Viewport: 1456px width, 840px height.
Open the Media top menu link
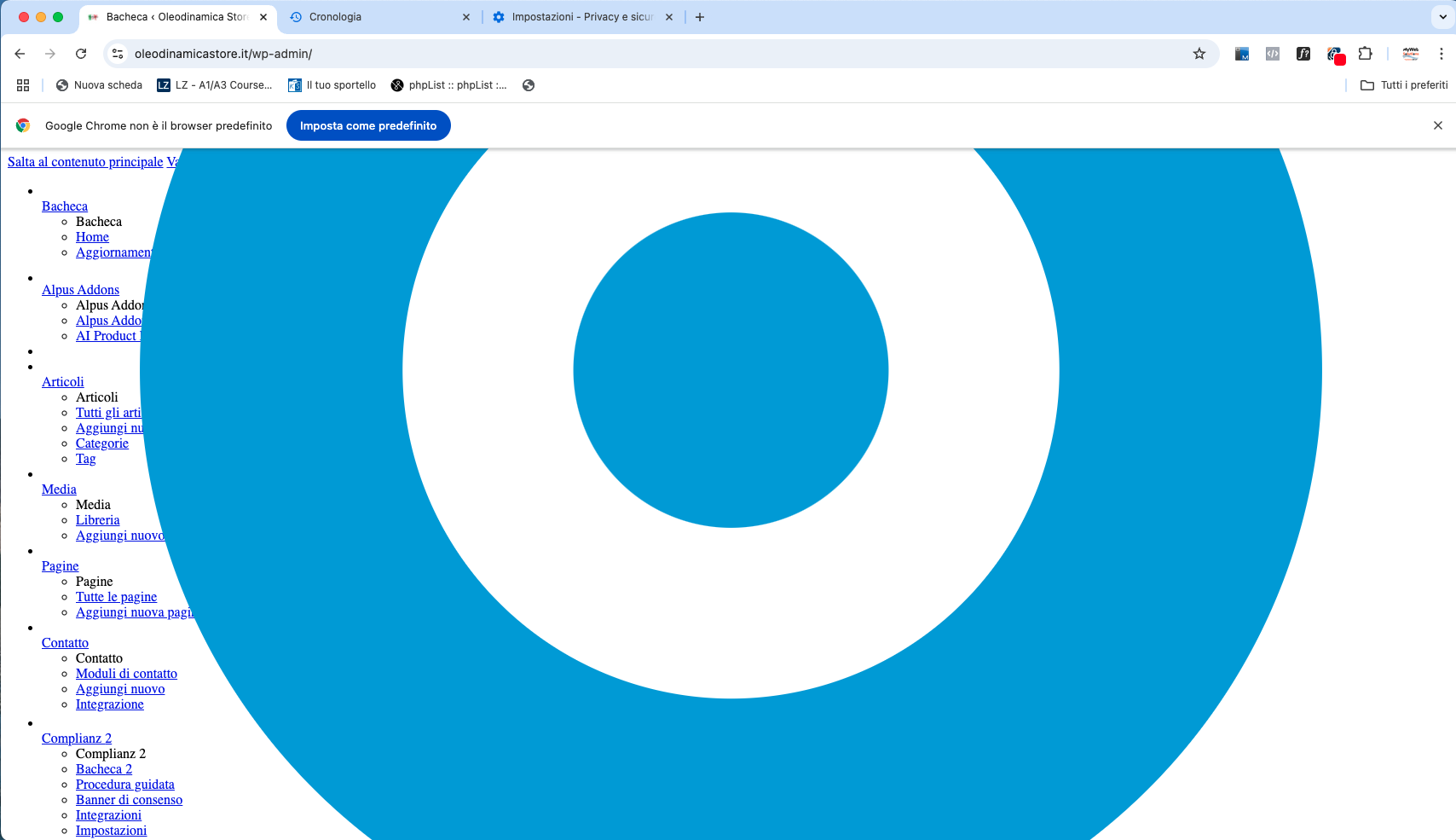(x=59, y=490)
